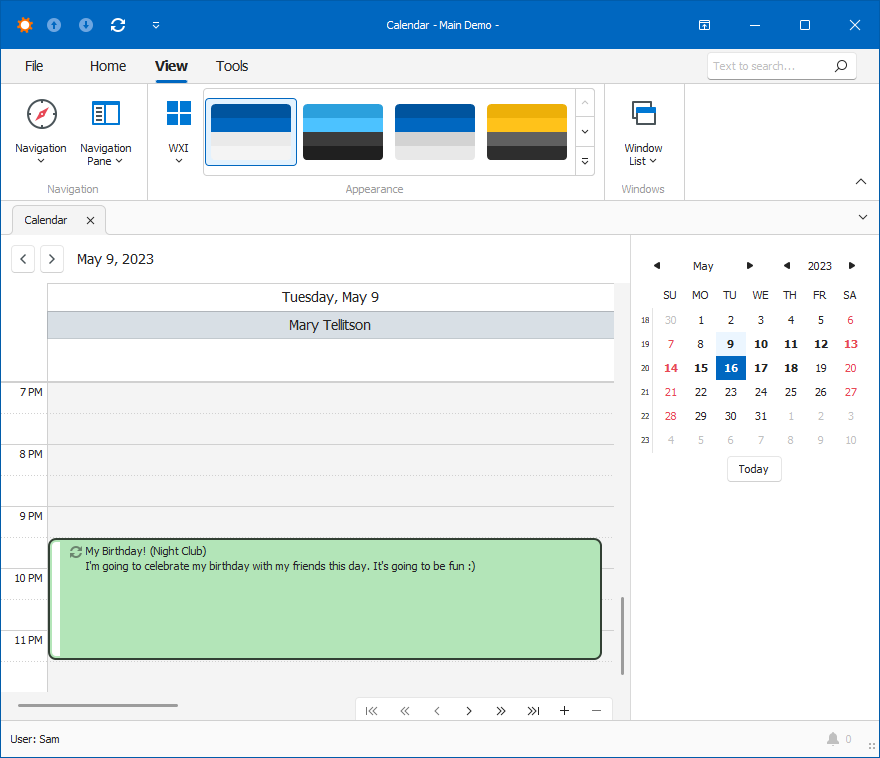The image size is (880, 758).
Task: Switch to the Home ribbon tab
Action: [x=108, y=66]
